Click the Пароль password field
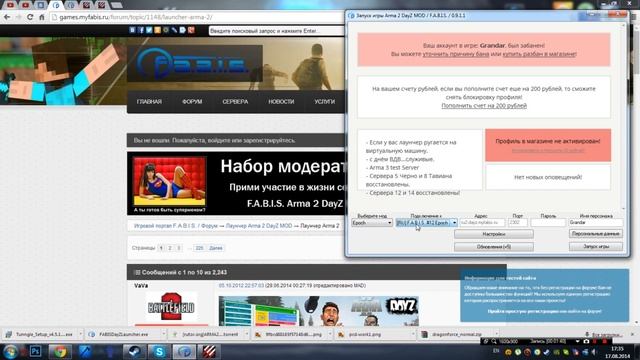 click(548, 223)
